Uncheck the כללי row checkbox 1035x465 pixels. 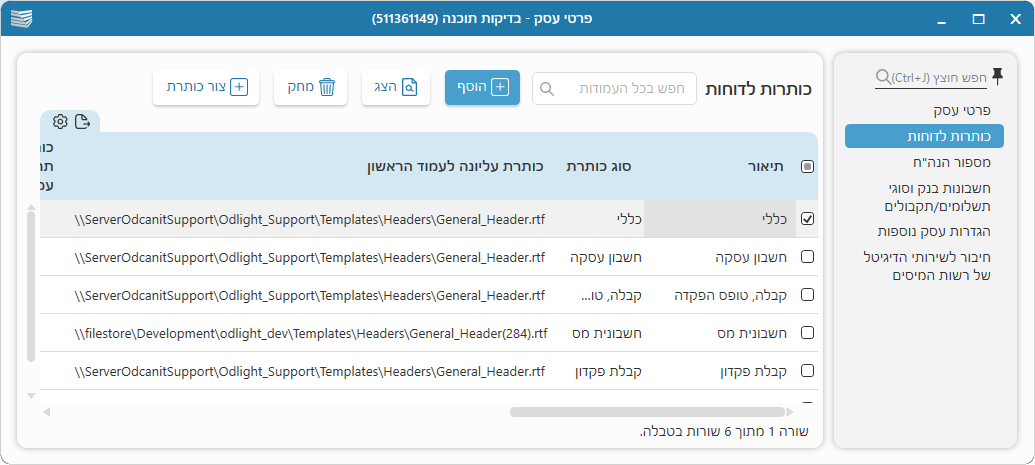click(807, 218)
